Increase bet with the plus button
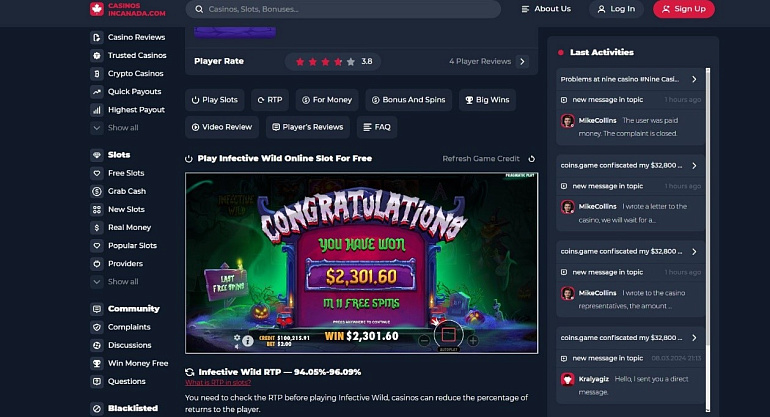Screen dimensions: 770x417 coord(473,340)
